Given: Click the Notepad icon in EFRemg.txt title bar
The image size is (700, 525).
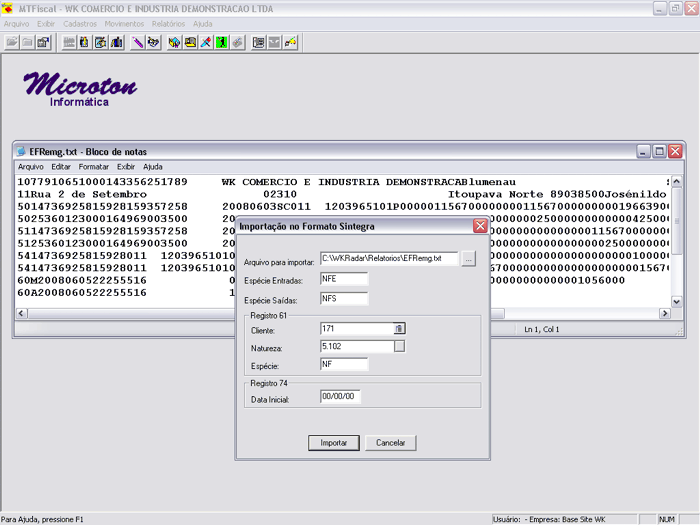Looking at the screenshot, I should pyautogui.click(x=22, y=151).
